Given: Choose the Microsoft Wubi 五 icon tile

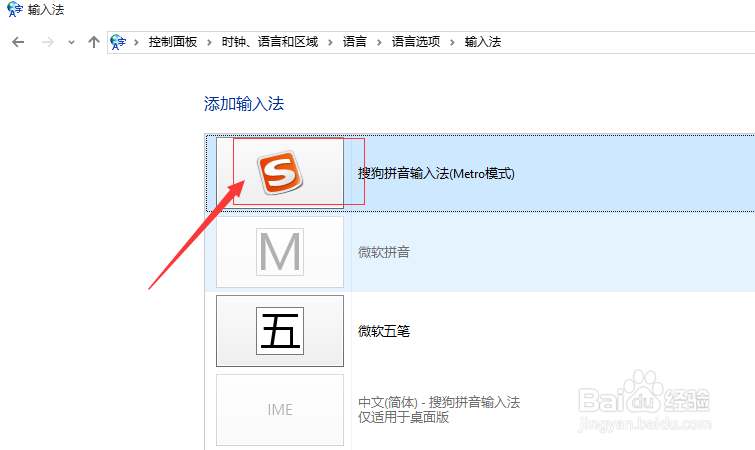Looking at the screenshot, I should pyautogui.click(x=280, y=331).
